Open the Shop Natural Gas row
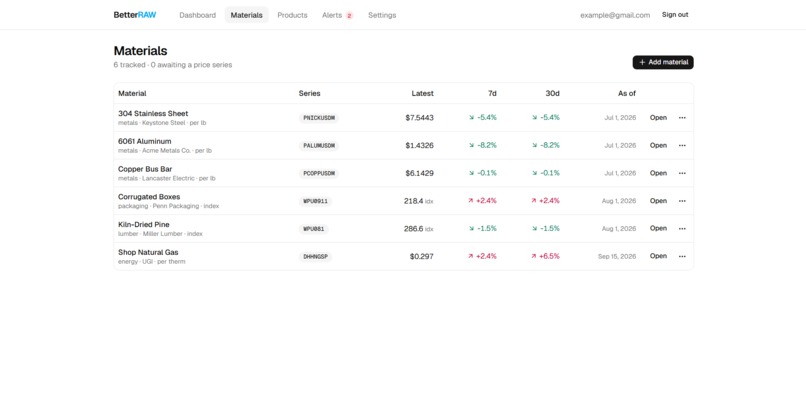This screenshot has width=806, height=415. point(658,256)
